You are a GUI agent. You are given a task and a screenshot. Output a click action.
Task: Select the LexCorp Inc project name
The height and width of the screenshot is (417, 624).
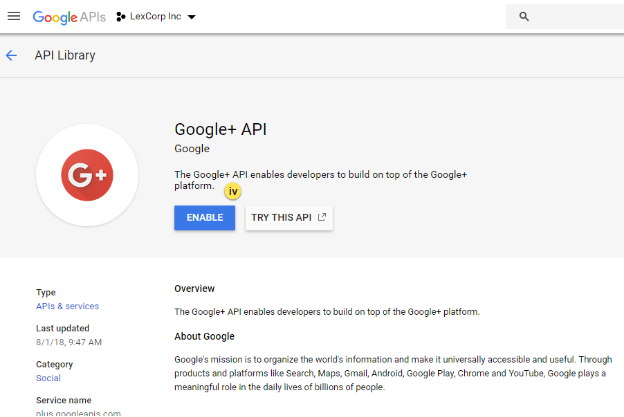pos(156,17)
